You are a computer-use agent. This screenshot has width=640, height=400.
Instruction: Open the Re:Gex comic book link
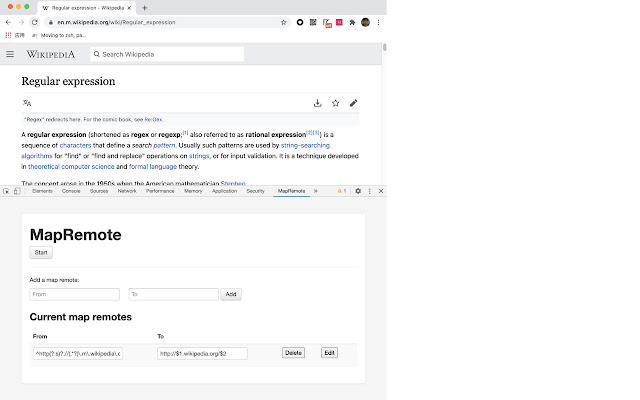[153, 120]
